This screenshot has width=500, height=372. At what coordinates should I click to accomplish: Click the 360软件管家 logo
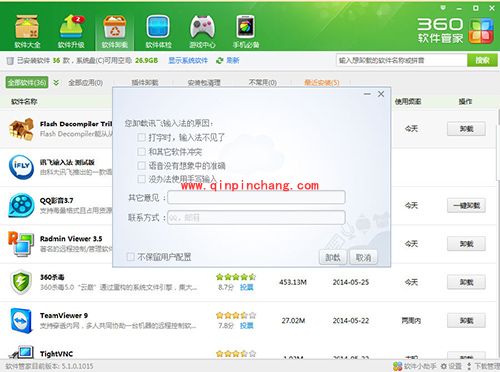point(455,31)
